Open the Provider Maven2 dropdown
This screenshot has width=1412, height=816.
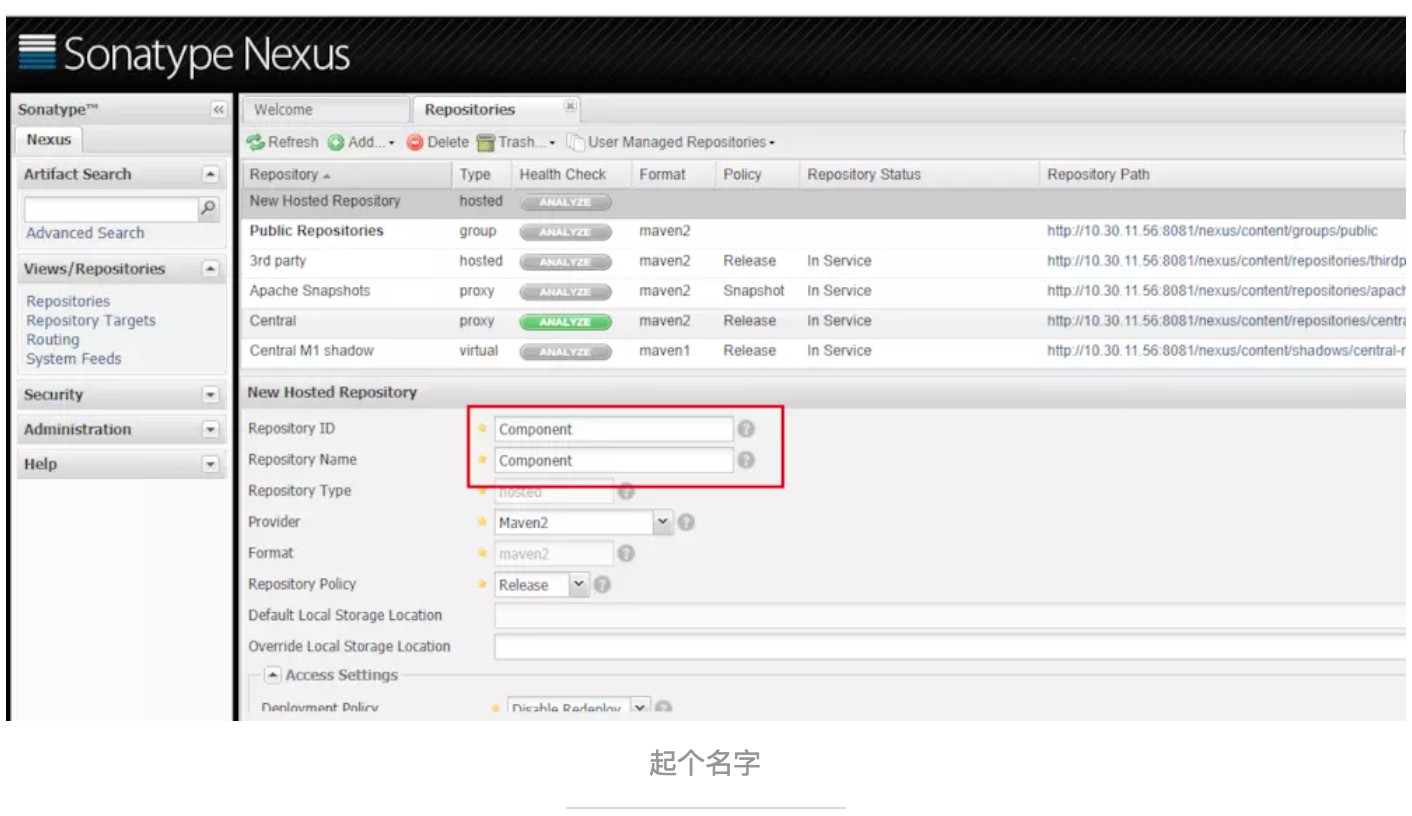663,522
